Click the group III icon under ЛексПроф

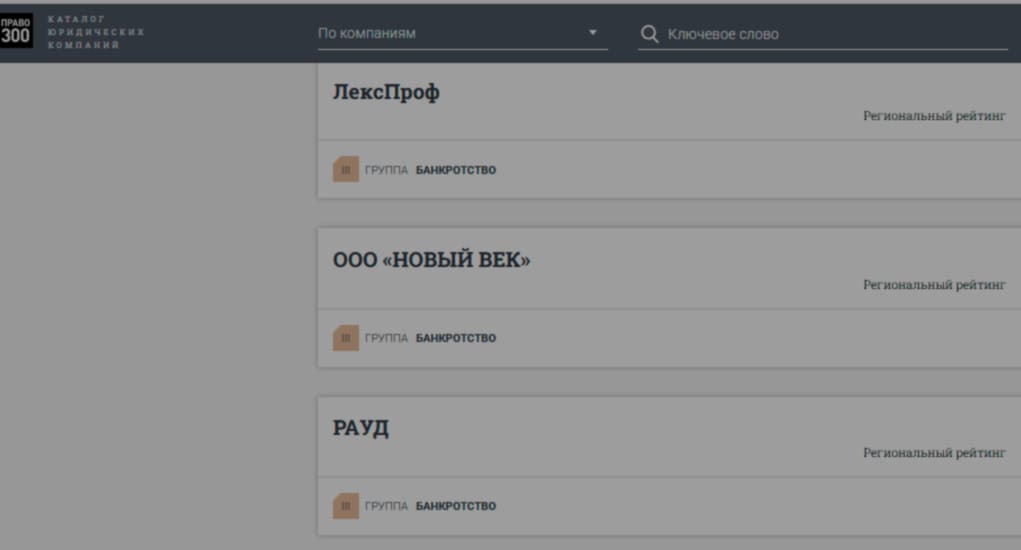coord(345,170)
